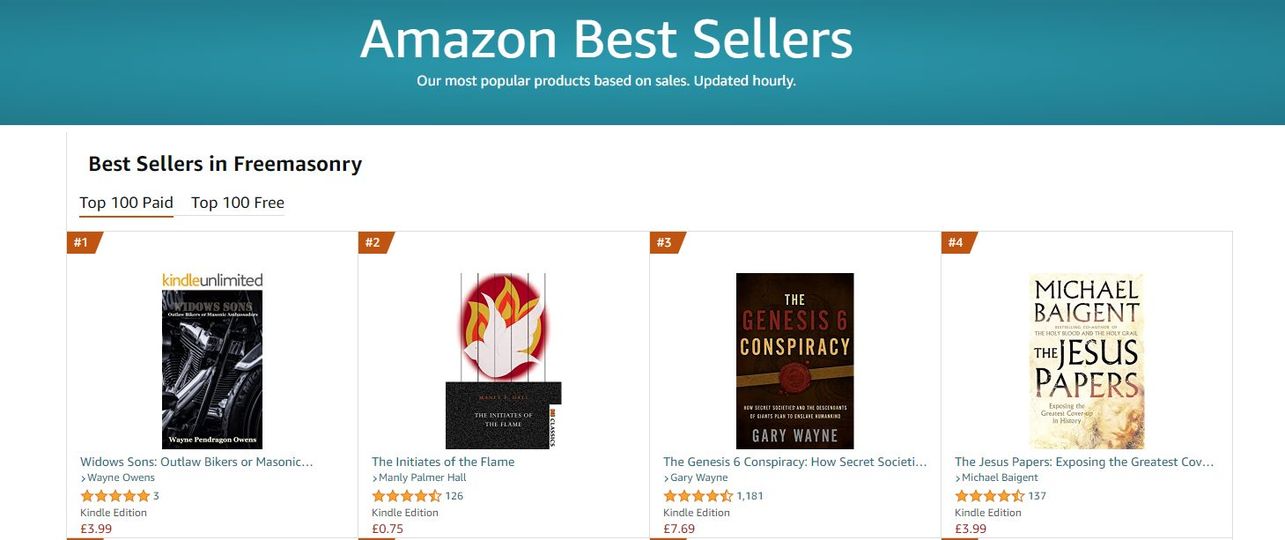
Task: Follow The Genesis 6 Conspiracy title link
Action: click(795, 462)
